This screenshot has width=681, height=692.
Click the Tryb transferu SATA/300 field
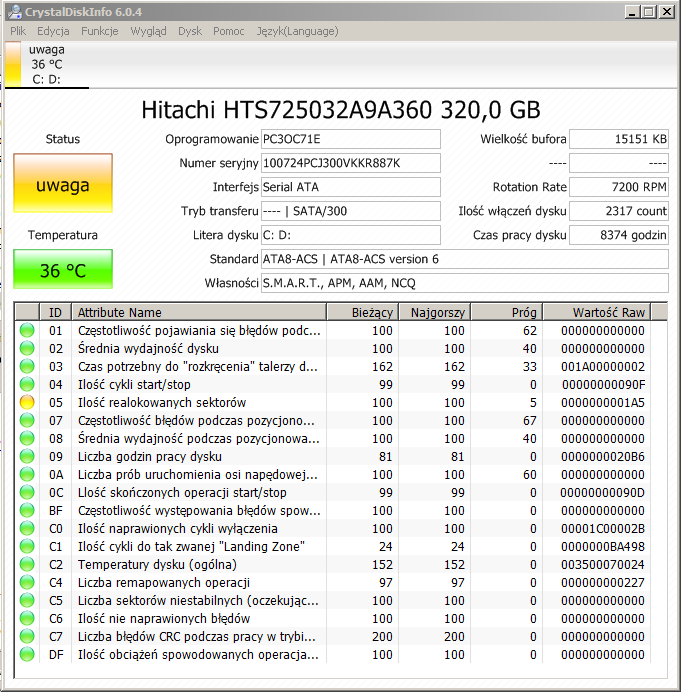351,211
